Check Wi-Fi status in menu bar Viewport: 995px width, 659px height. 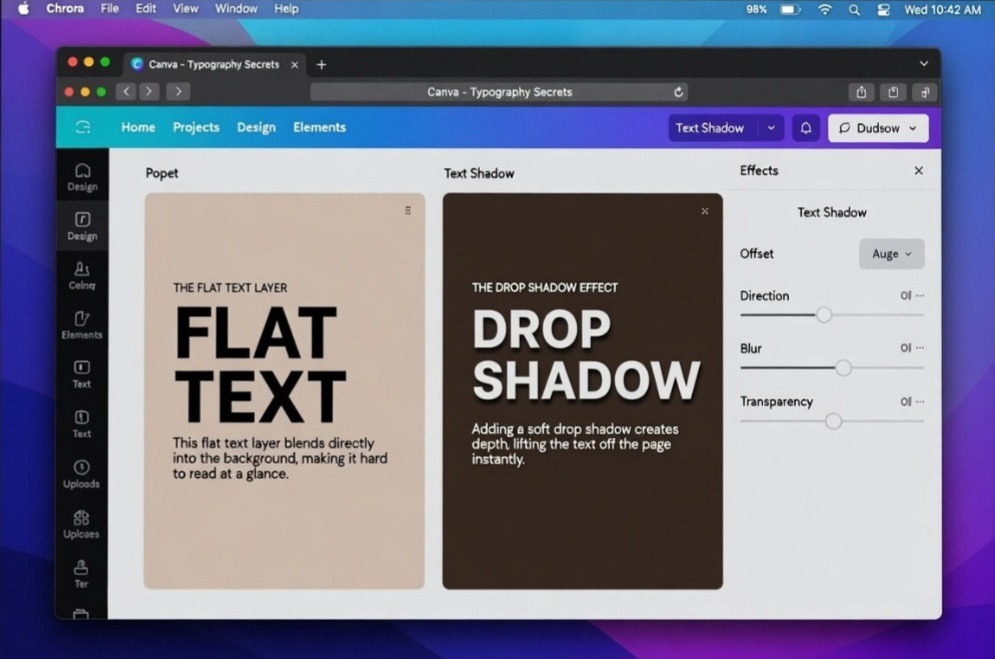pos(824,10)
